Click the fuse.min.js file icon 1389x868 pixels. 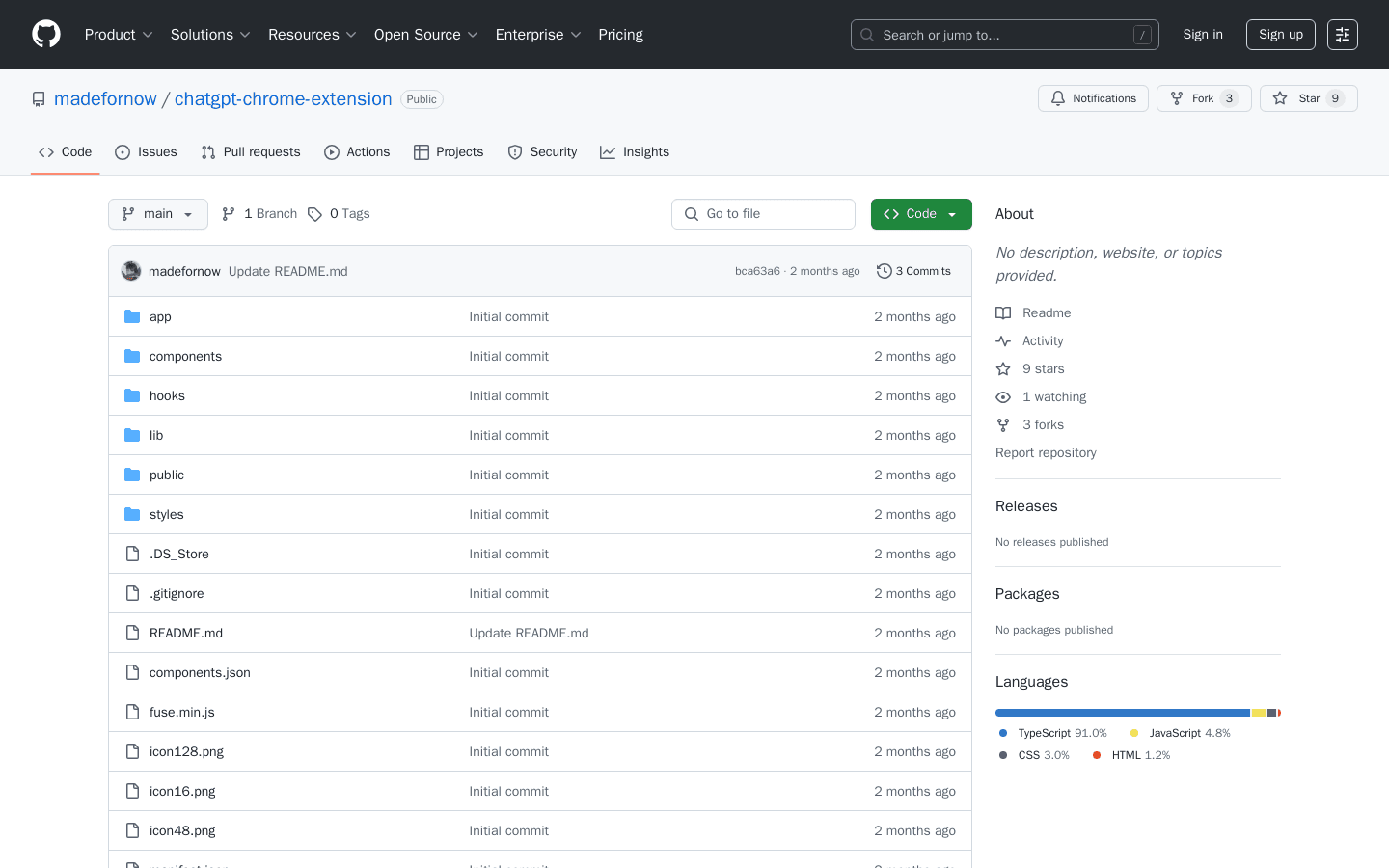coord(132,712)
